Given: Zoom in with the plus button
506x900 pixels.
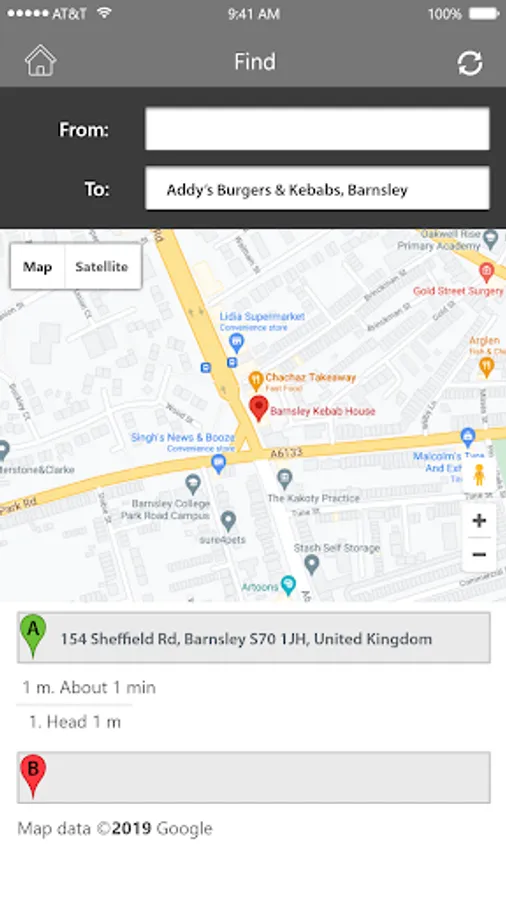Looking at the screenshot, I should (479, 521).
